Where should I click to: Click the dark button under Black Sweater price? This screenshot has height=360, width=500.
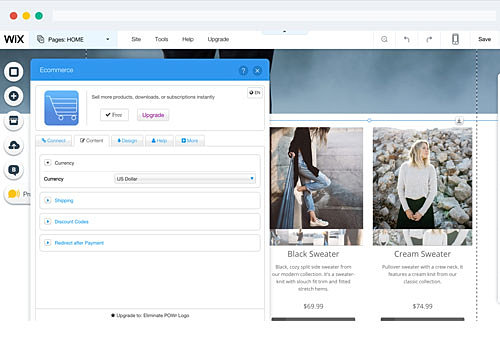pyautogui.click(x=313, y=319)
